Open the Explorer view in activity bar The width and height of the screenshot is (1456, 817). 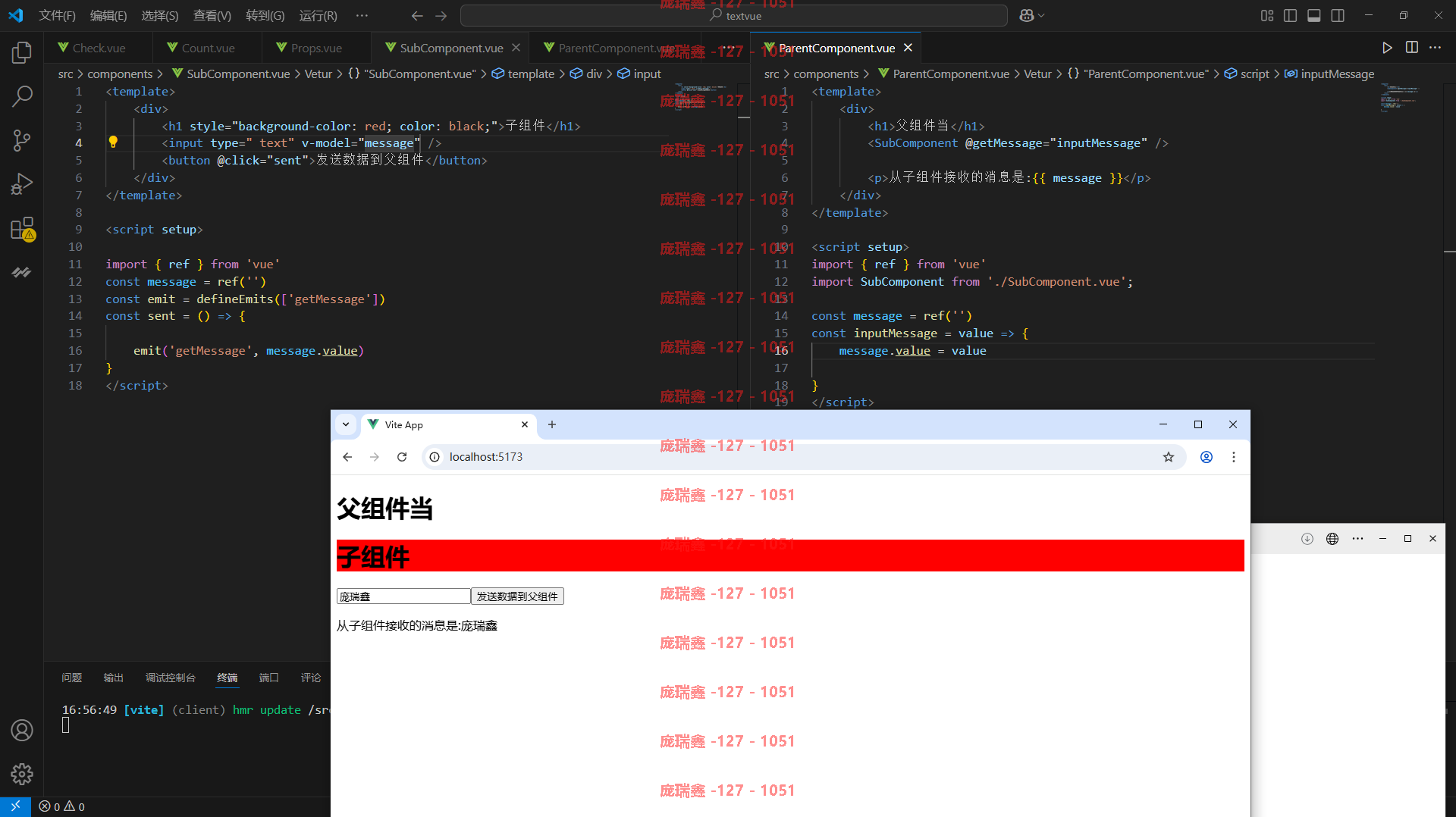22,52
